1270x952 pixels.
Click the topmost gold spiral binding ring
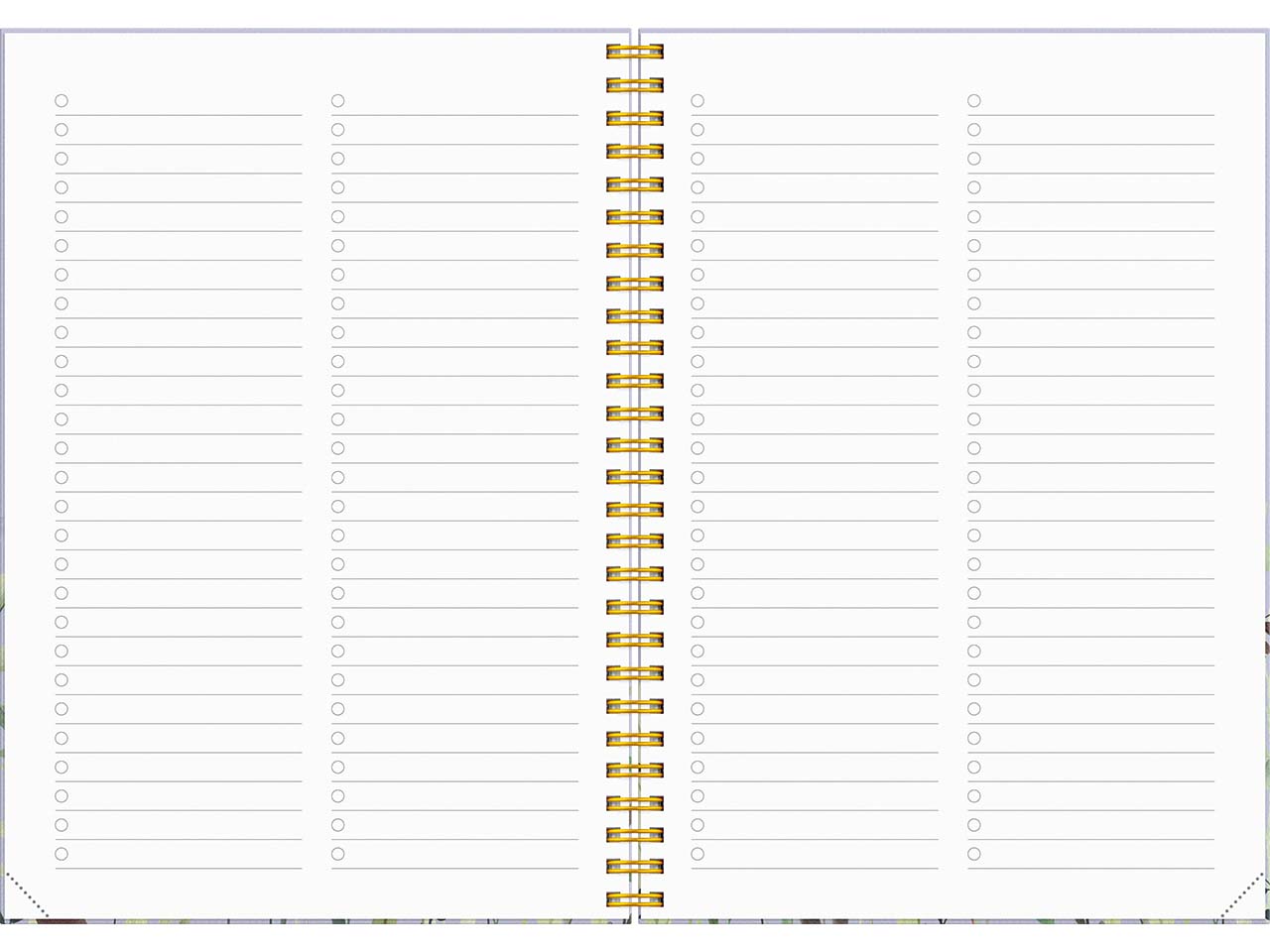(635, 52)
